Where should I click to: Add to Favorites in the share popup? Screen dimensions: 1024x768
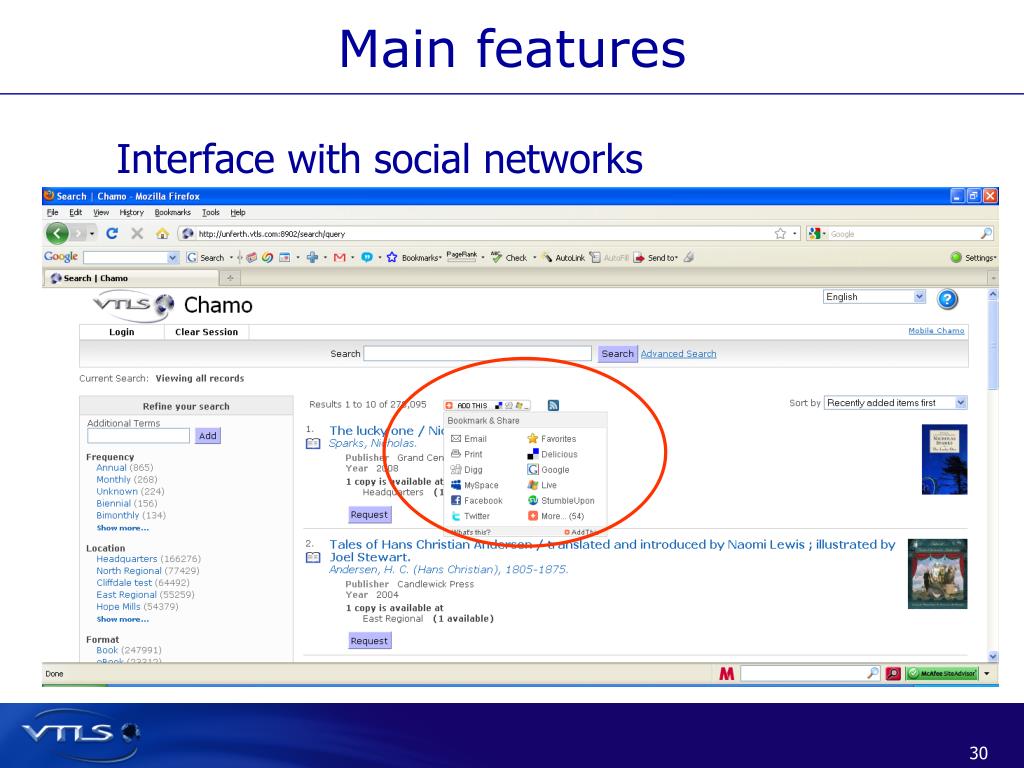click(x=552, y=439)
